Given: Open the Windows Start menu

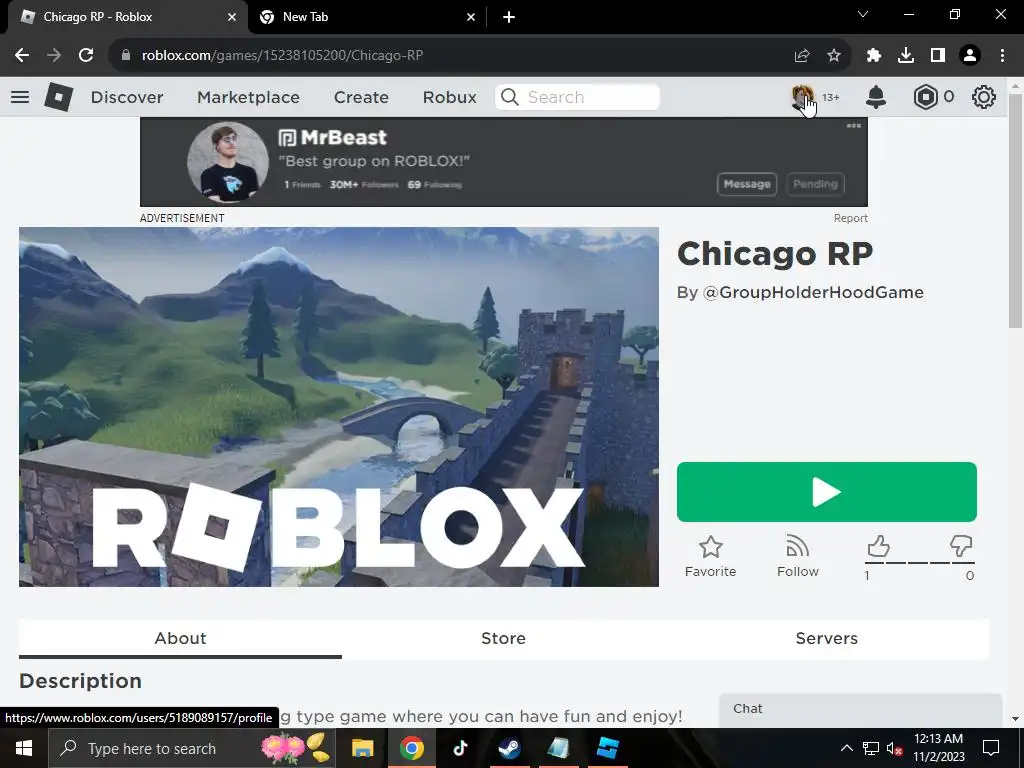Looking at the screenshot, I should 24,748.
